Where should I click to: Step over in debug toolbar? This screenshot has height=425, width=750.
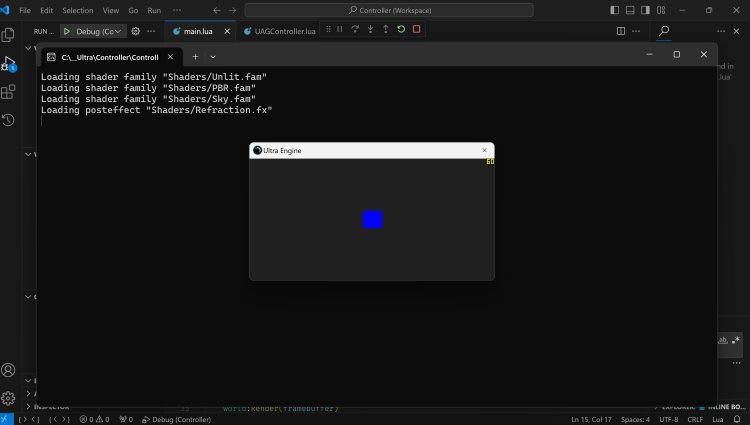355,30
